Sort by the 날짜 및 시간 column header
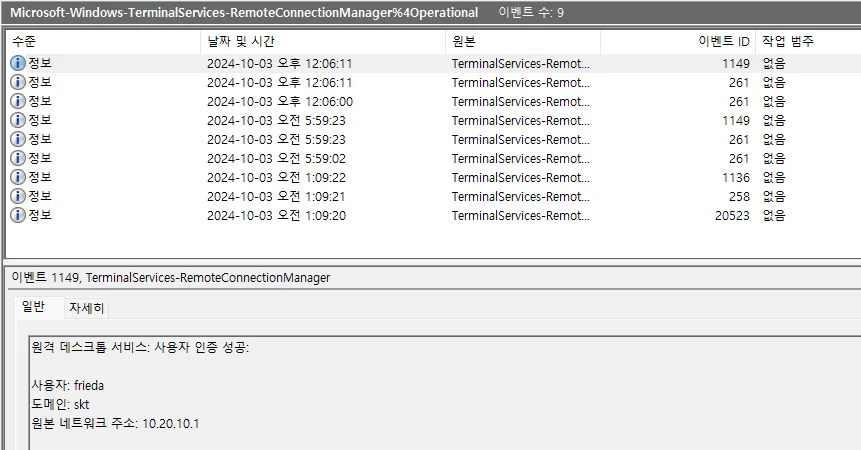Screen dimensions: 861x450 323,42
